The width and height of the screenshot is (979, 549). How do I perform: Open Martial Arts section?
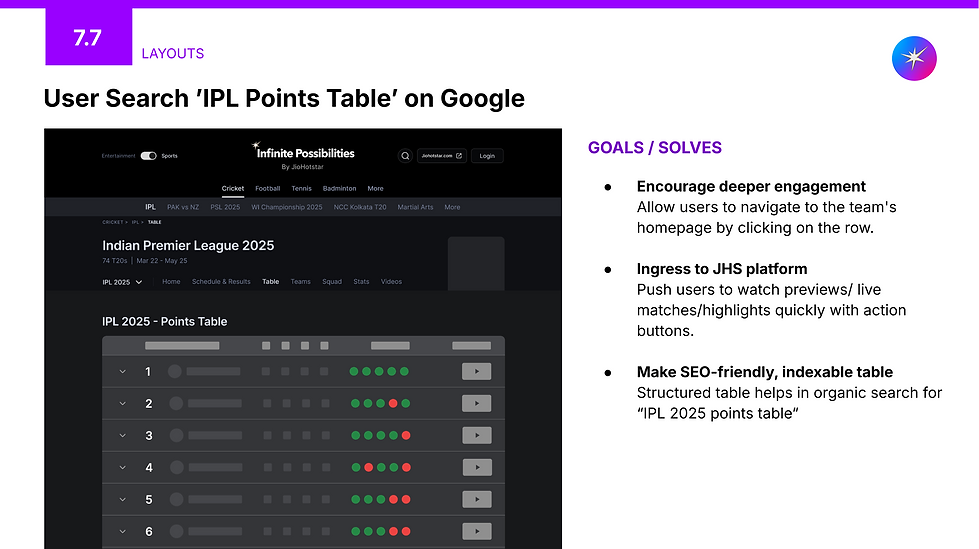415,207
